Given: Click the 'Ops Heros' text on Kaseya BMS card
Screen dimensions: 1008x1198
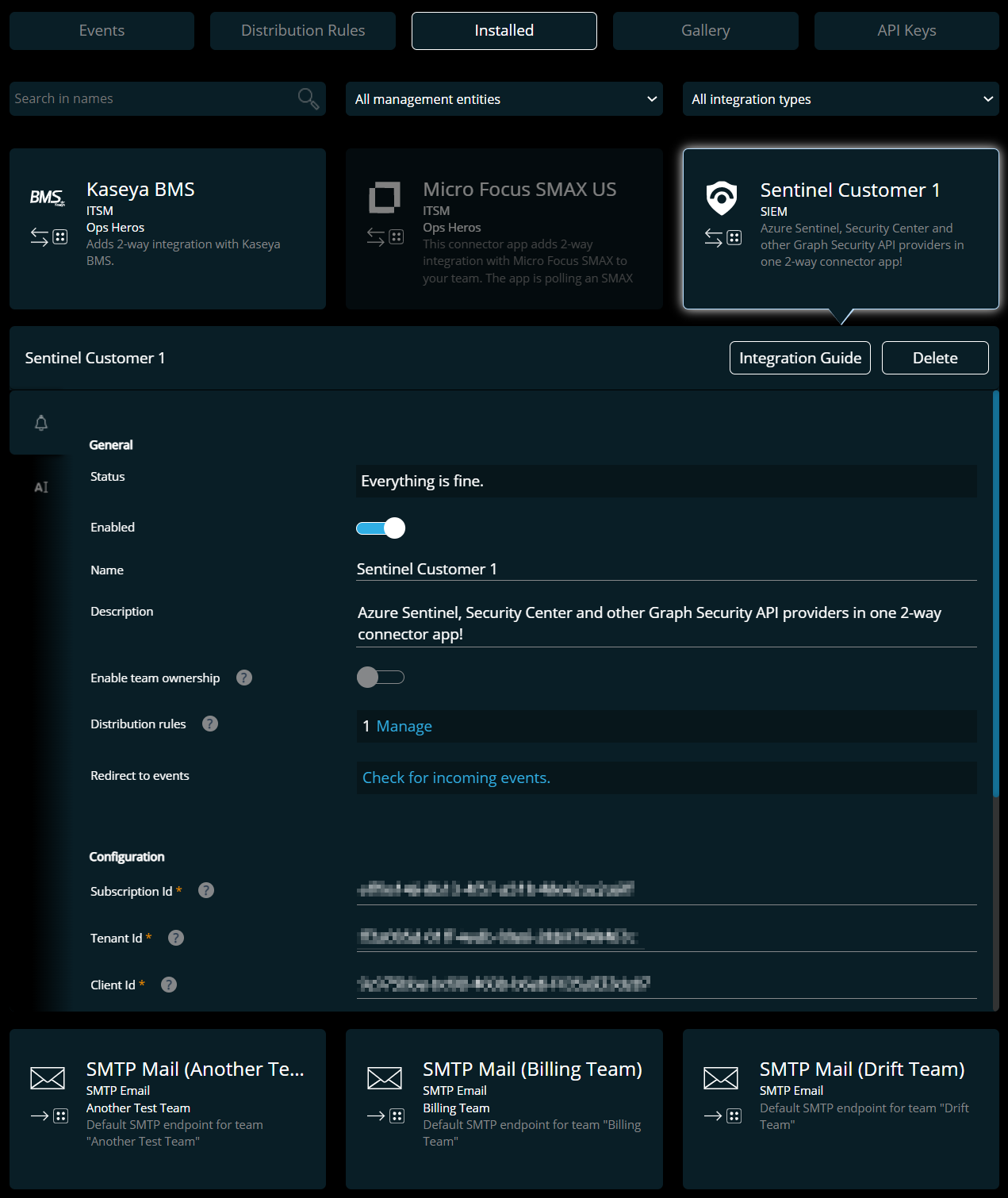Looking at the screenshot, I should pyautogui.click(x=116, y=228).
